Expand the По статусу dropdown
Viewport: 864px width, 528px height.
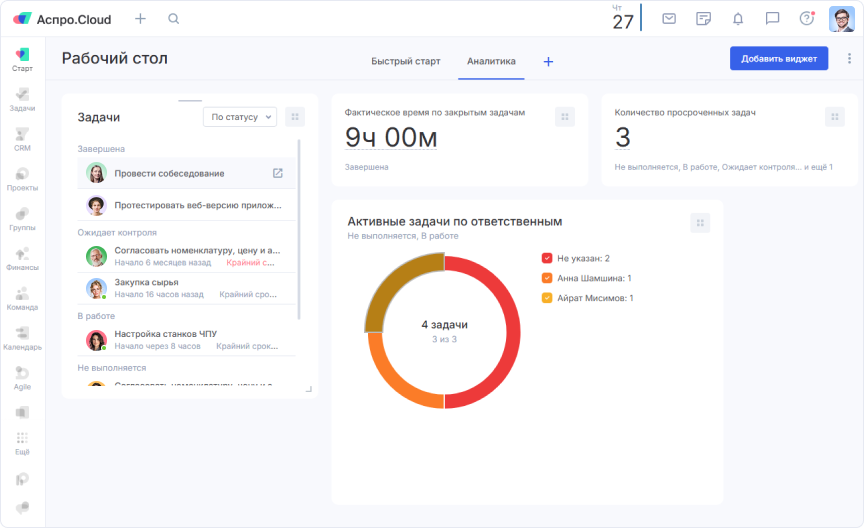pos(240,117)
